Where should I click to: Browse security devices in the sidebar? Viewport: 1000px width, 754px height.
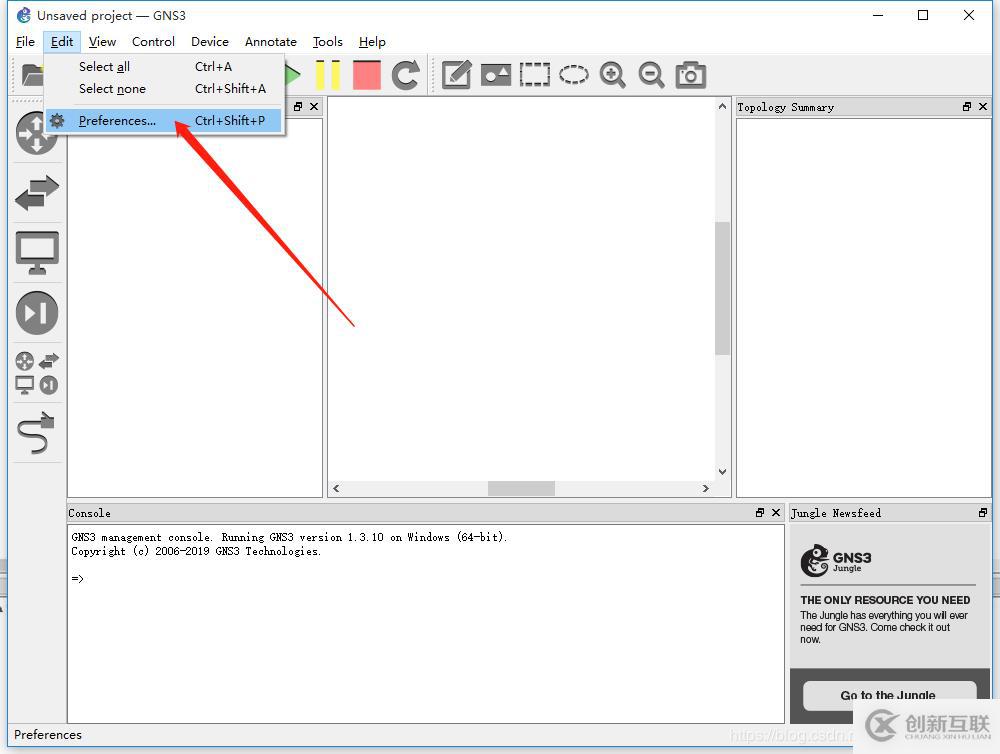pos(36,313)
